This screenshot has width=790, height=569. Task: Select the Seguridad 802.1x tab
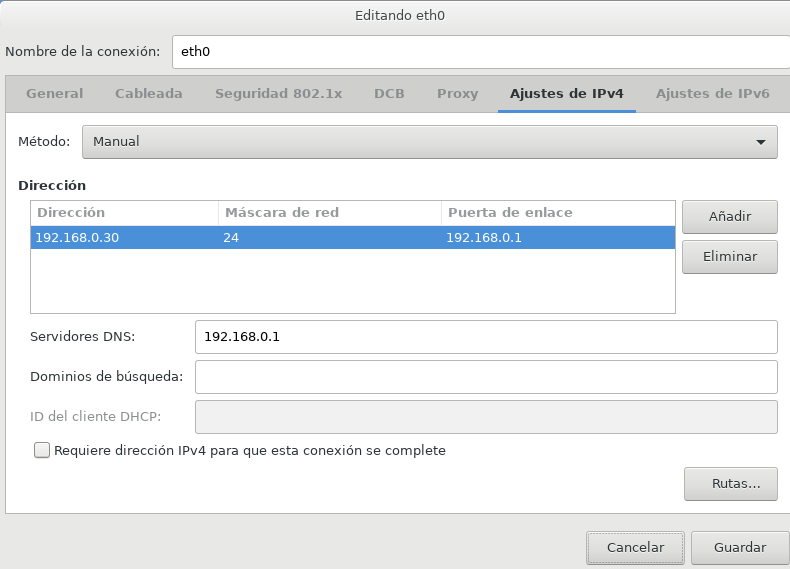tap(278, 94)
